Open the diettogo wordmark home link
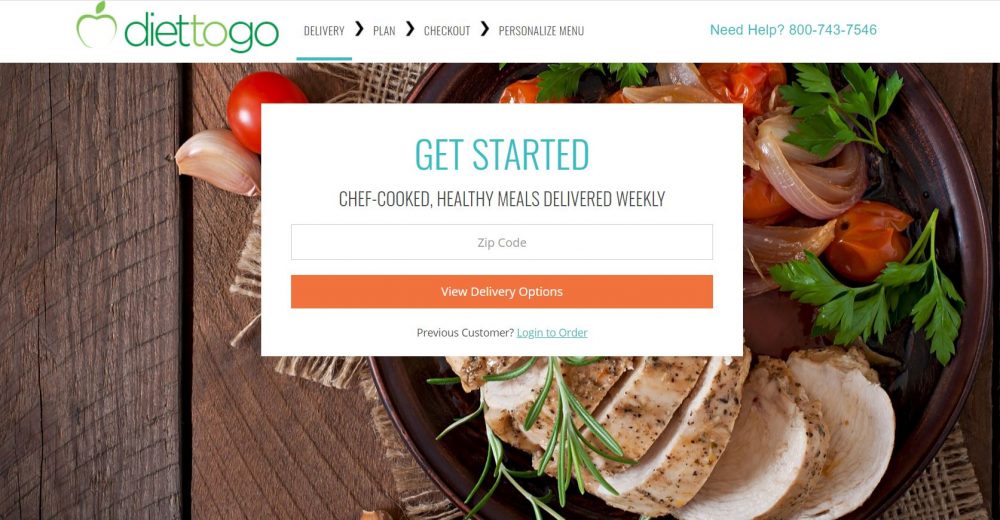Image resolution: width=1000 pixels, height=520 pixels. 201,31
